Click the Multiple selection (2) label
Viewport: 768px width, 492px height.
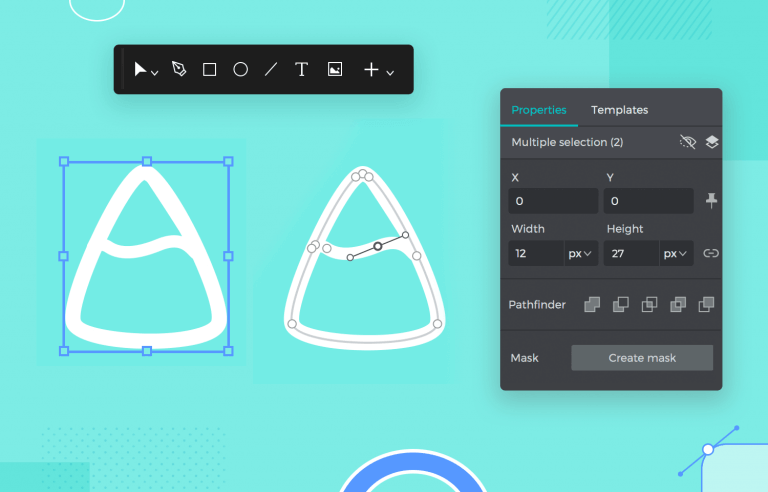pyautogui.click(x=567, y=142)
